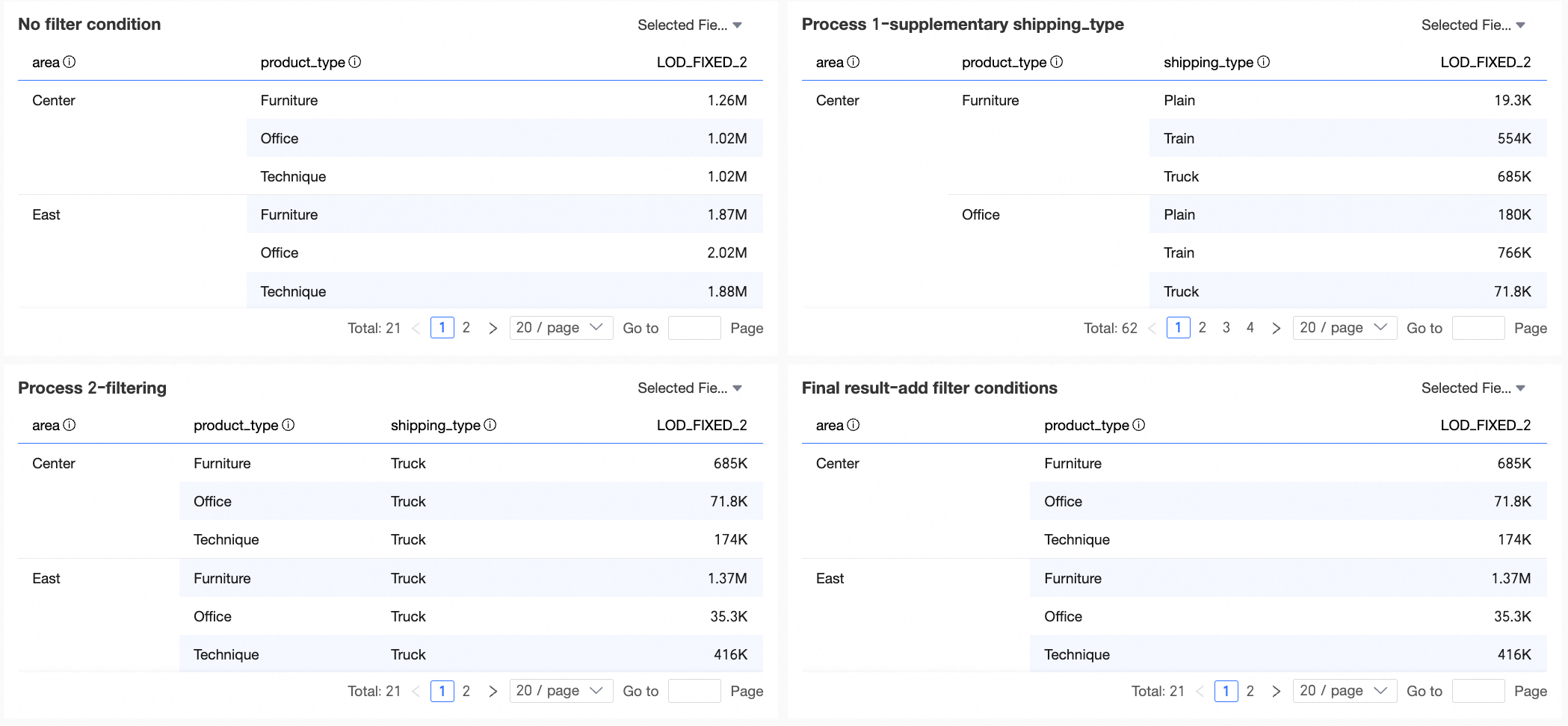1568x726 pixels.
Task: Focus Go to page field in No filter table
Action: [694, 328]
